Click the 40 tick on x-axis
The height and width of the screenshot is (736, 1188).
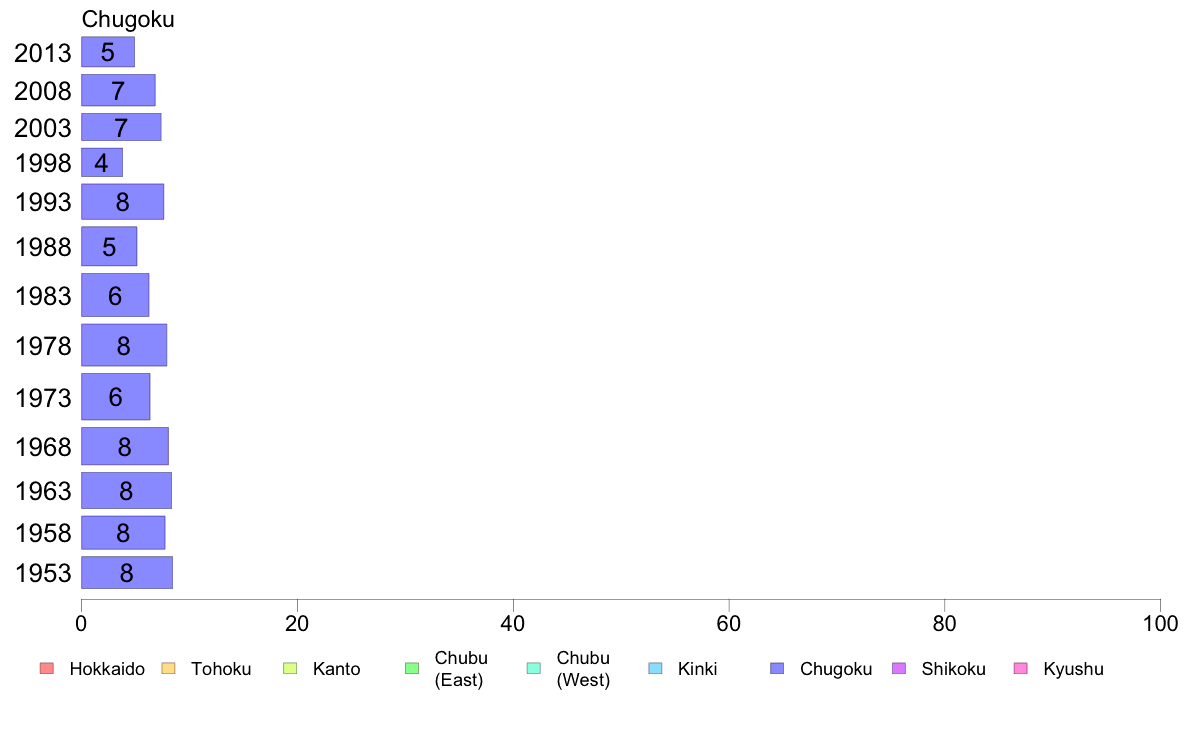(513, 624)
